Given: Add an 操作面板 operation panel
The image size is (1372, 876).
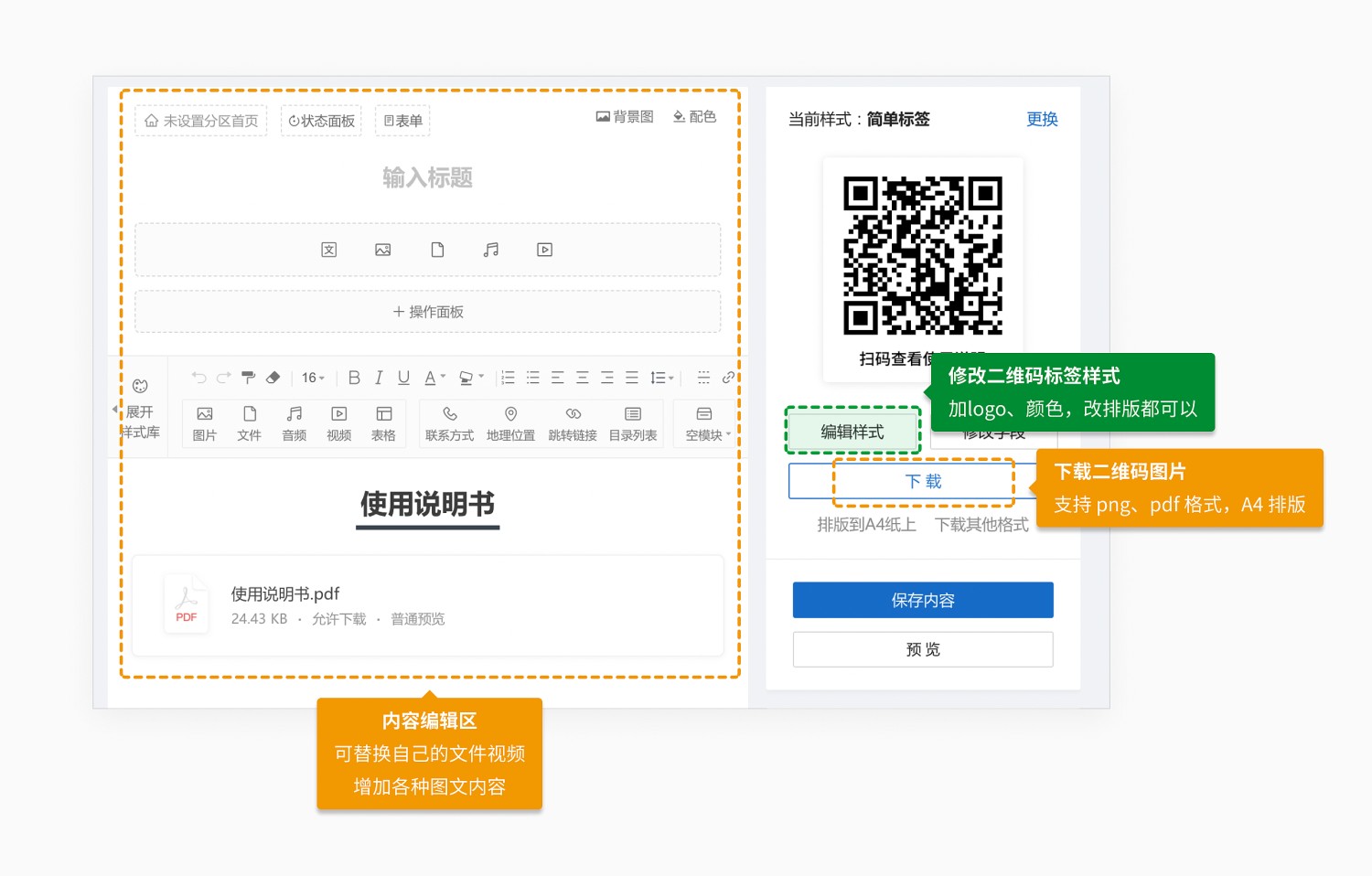Looking at the screenshot, I should 428,312.
